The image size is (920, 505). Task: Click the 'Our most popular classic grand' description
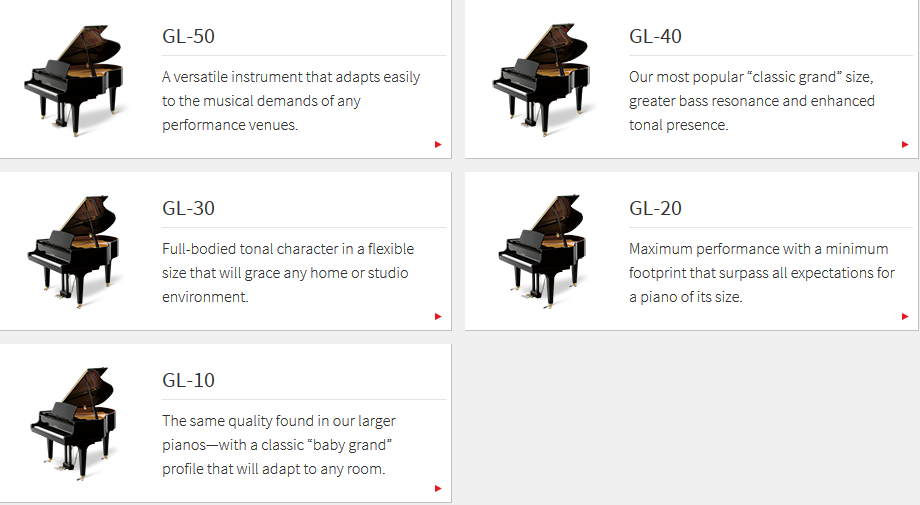pyautogui.click(x=752, y=101)
